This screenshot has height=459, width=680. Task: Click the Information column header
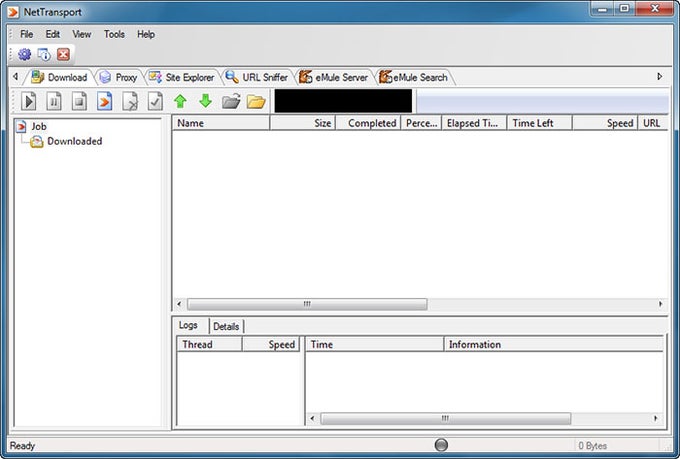553,344
